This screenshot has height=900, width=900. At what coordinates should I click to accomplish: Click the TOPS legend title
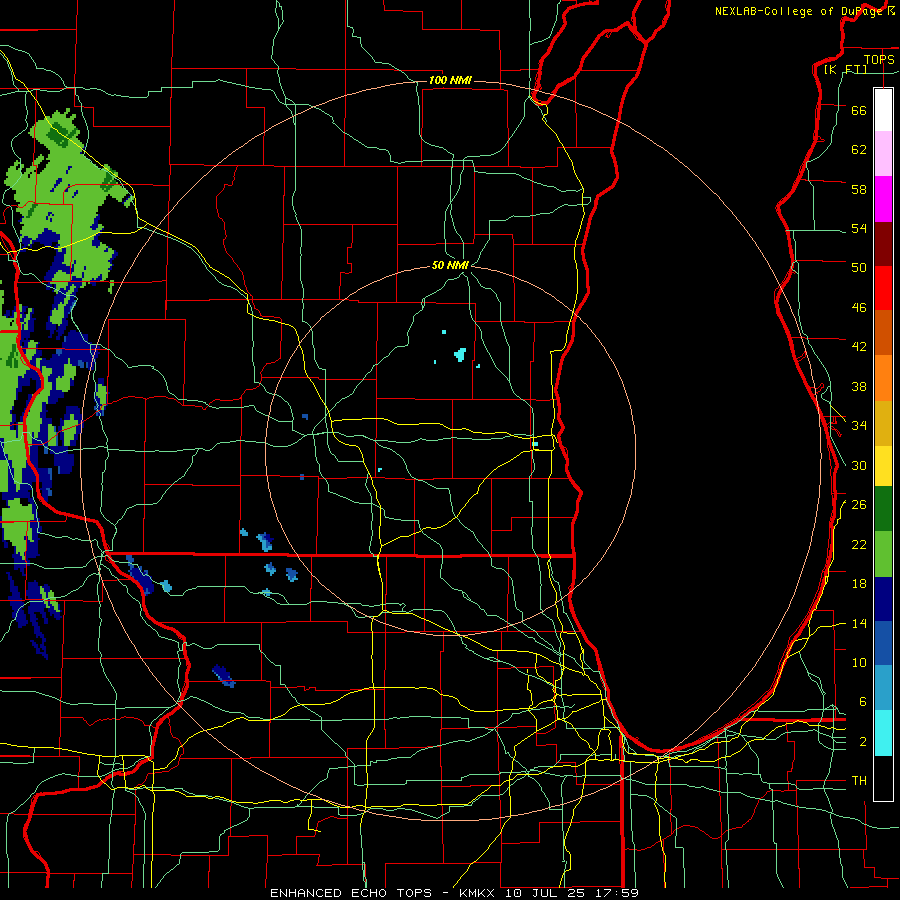(x=879, y=60)
